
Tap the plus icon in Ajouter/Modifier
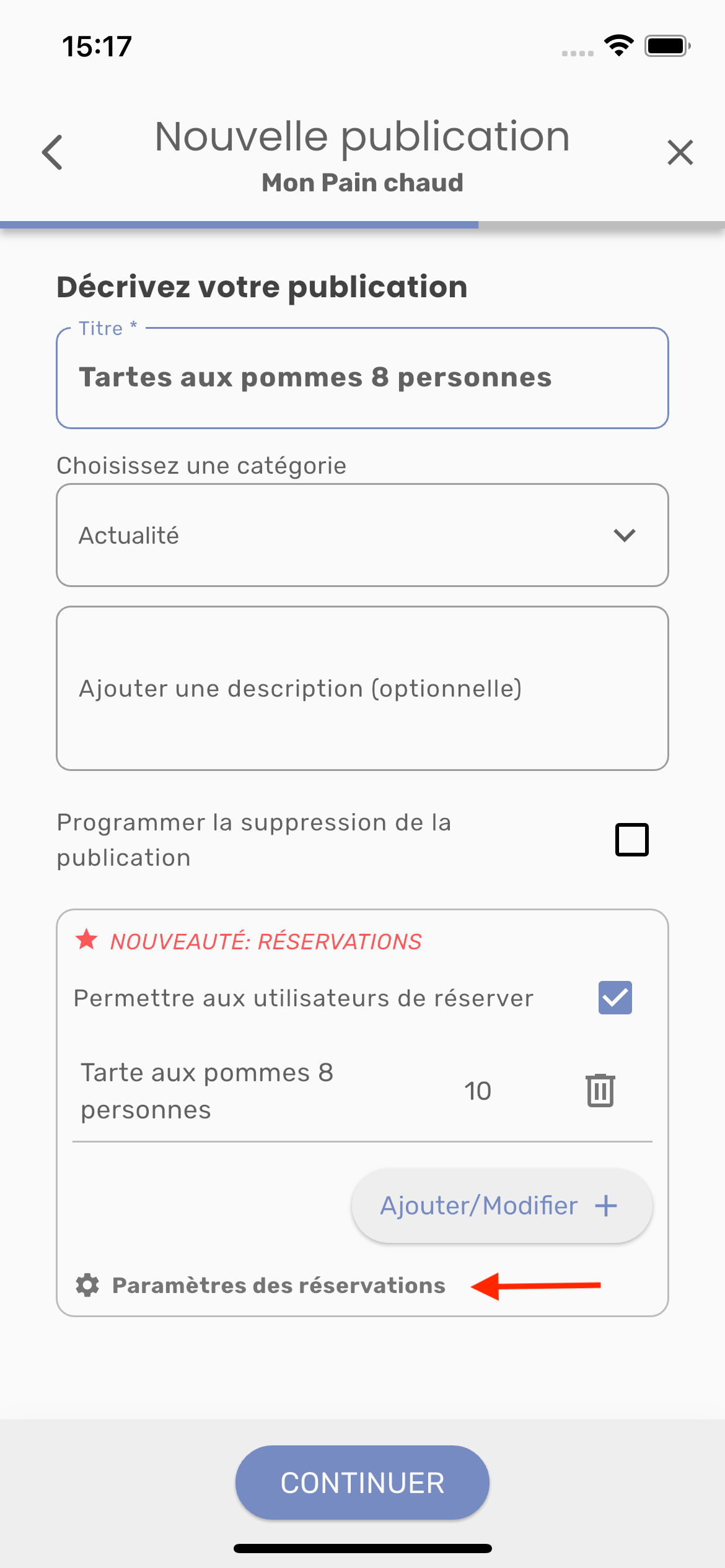pos(605,1206)
